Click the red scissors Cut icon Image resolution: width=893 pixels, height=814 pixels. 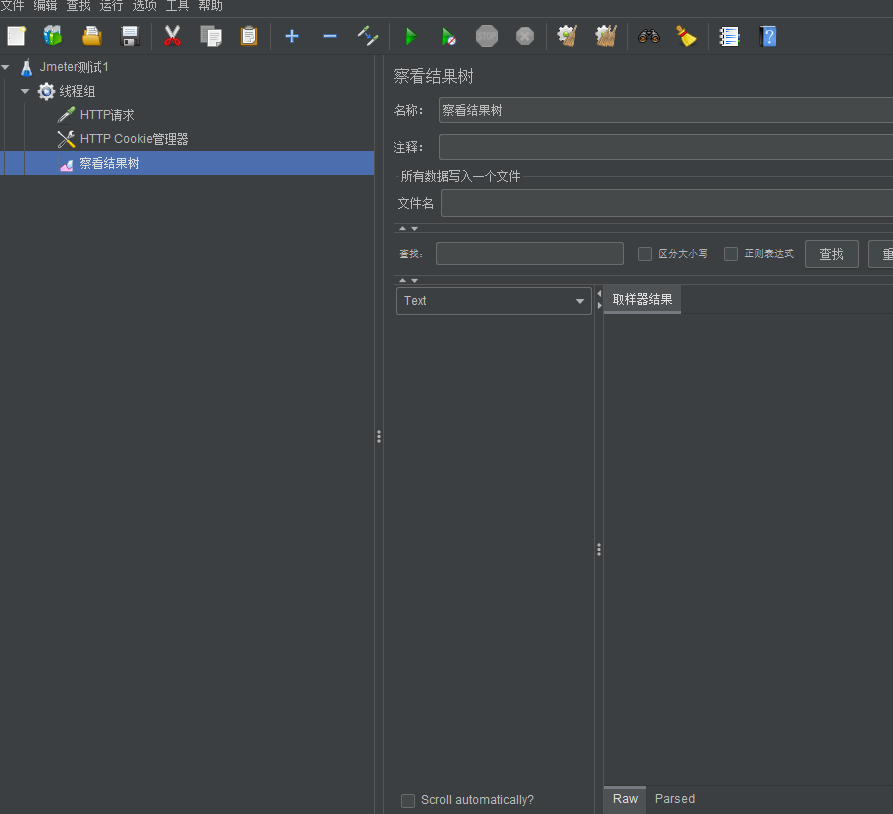(x=172, y=37)
